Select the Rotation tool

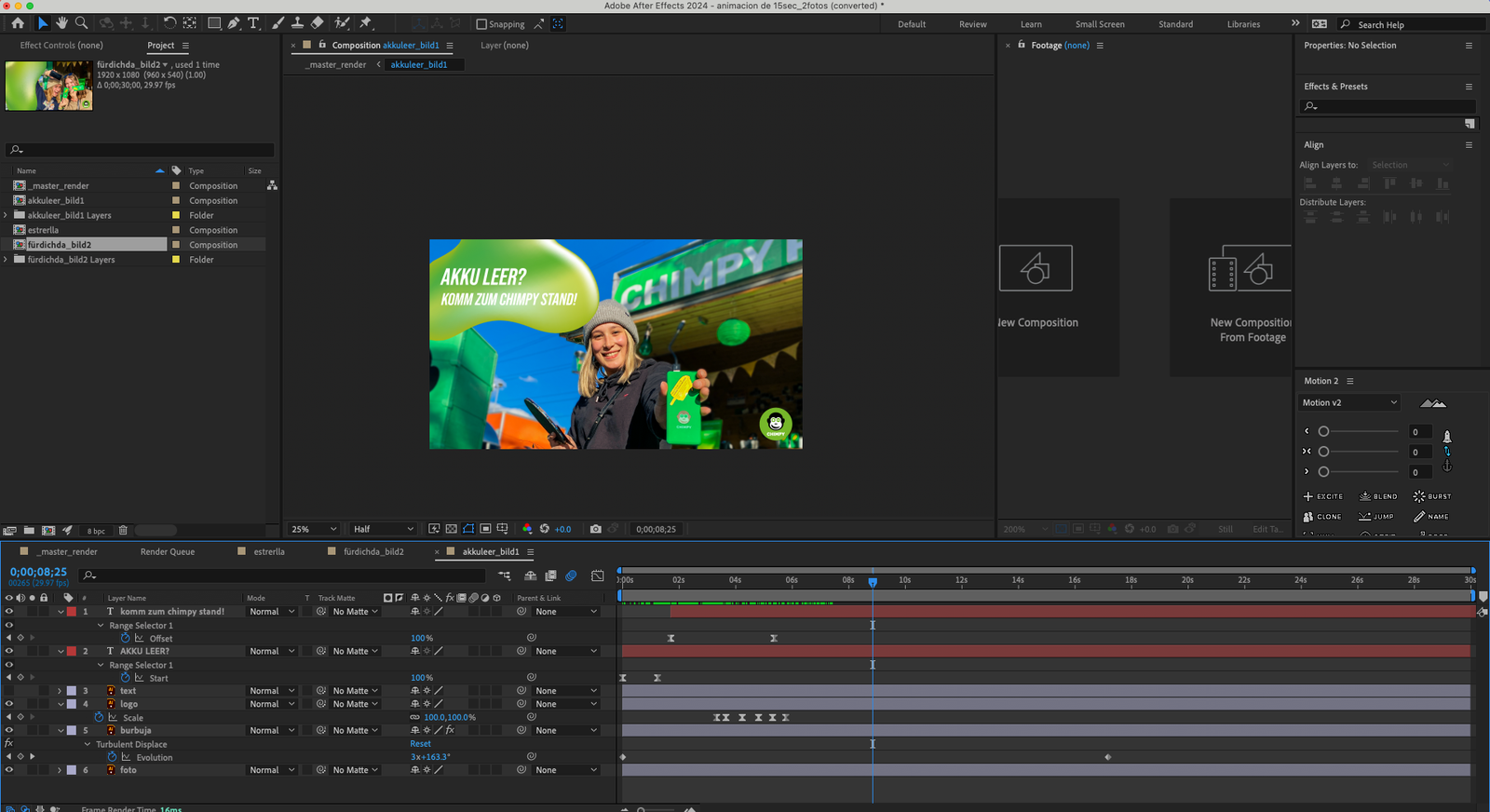(x=169, y=23)
